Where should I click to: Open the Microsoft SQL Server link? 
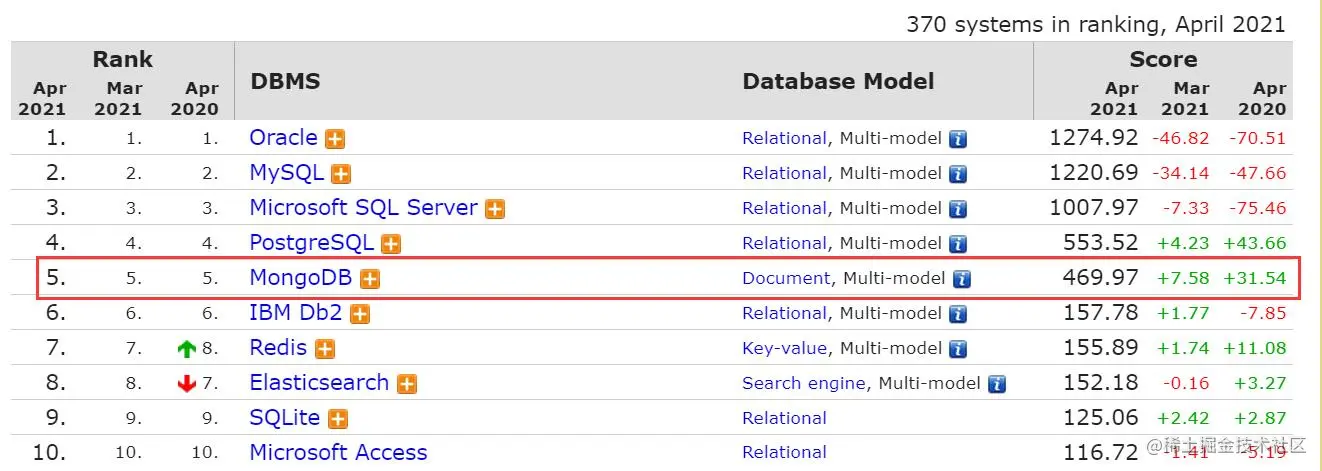[363, 208]
